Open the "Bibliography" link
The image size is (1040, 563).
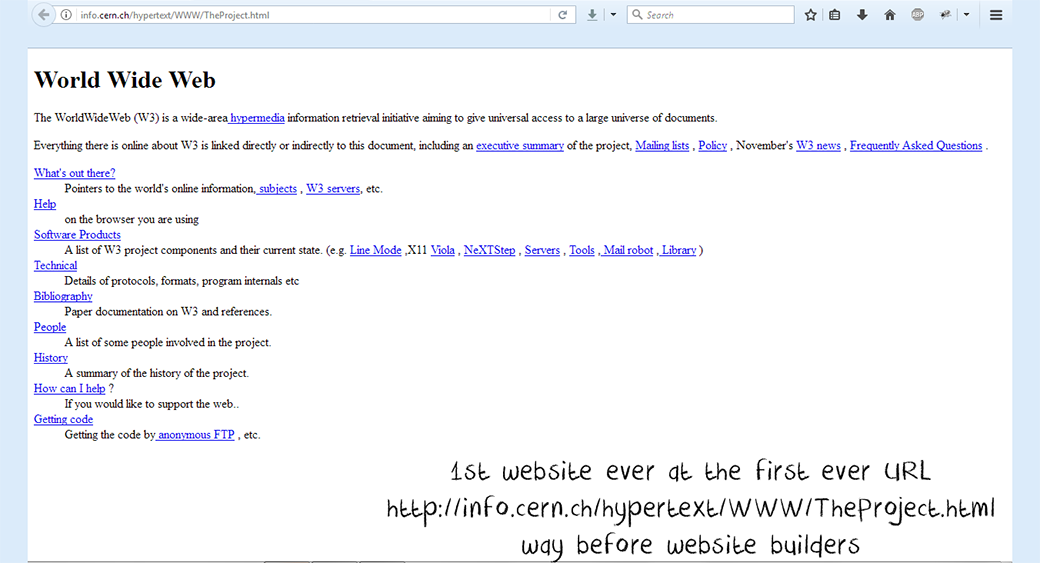(63, 296)
